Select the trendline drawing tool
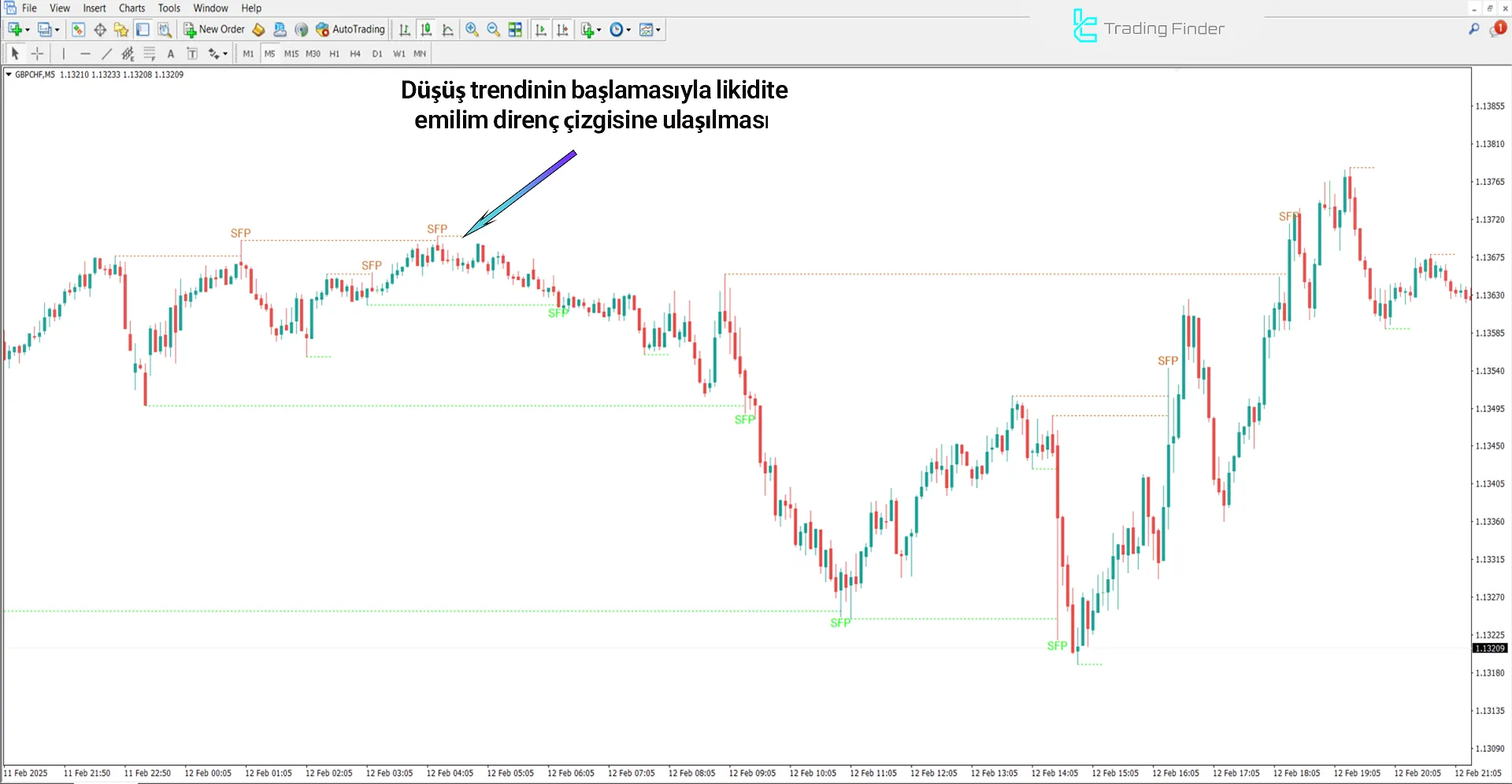Screen dimensions: 1512x784 click(x=107, y=53)
